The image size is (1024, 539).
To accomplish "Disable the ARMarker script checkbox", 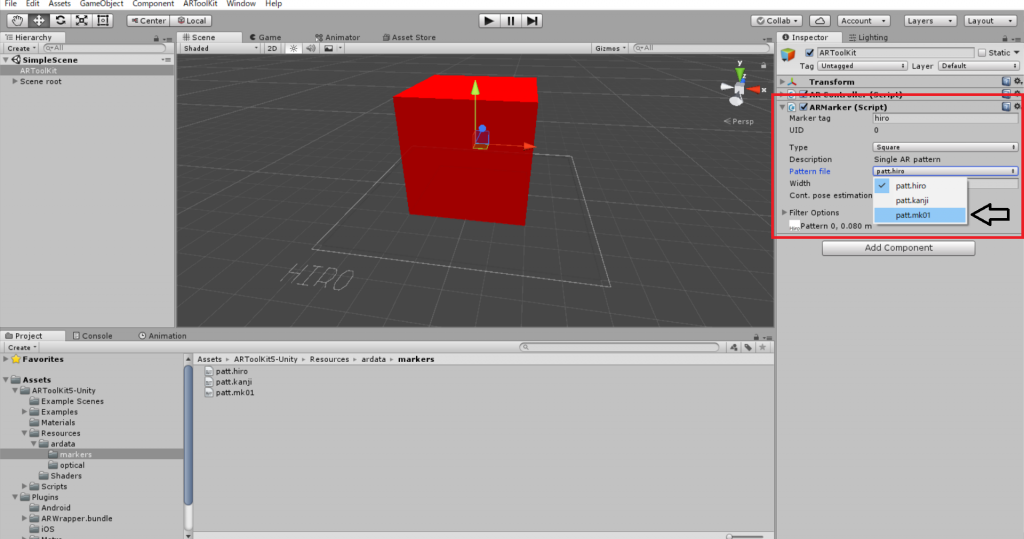I will [x=803, y=107].
